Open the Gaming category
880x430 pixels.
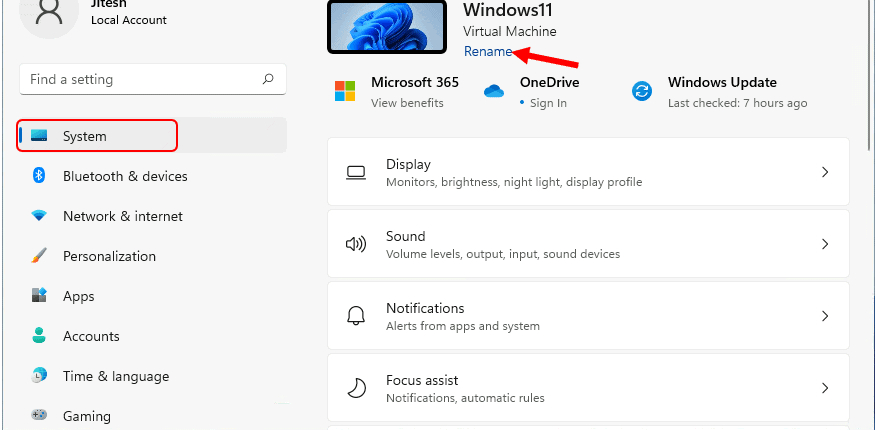click(152, 416)
